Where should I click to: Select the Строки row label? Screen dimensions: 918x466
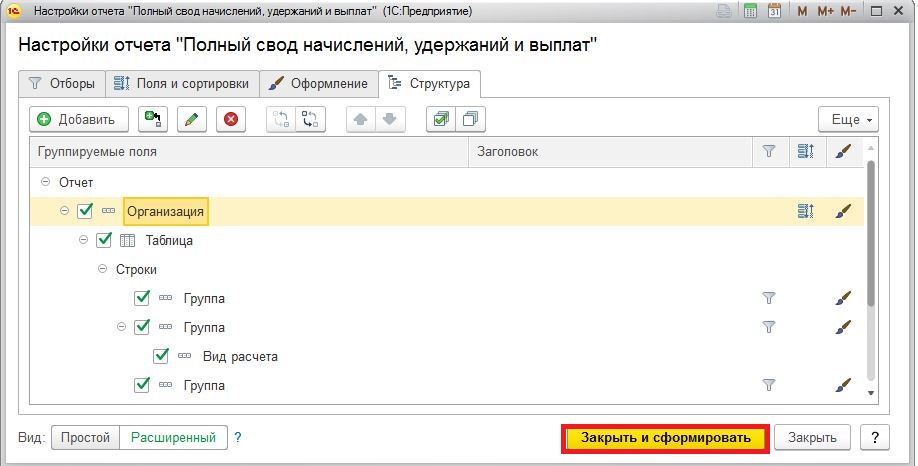(136, 270)
